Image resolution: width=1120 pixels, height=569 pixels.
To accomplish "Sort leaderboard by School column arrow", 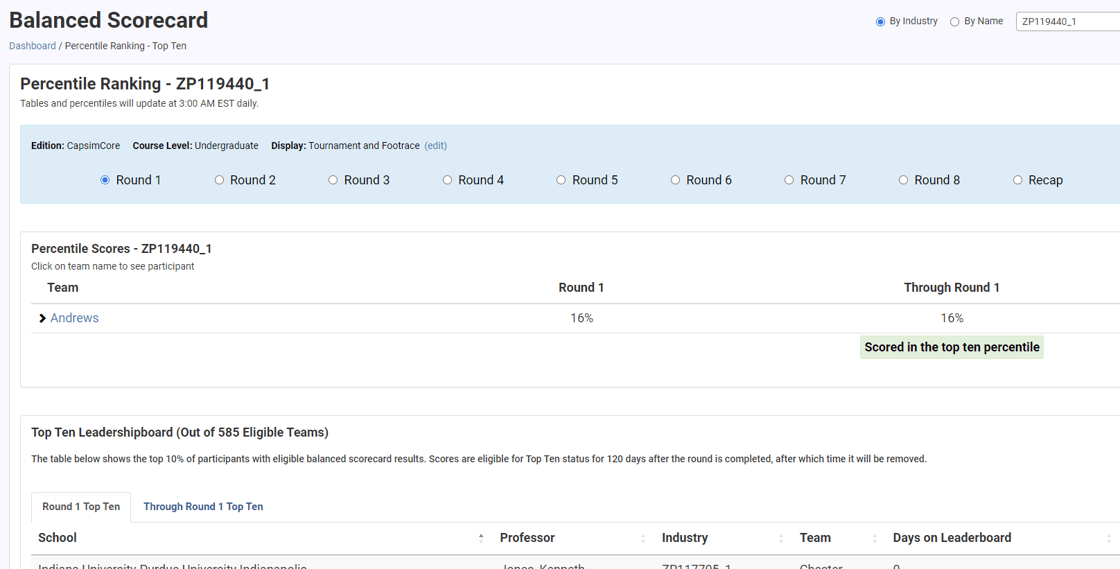I will (x=481, y=538).
